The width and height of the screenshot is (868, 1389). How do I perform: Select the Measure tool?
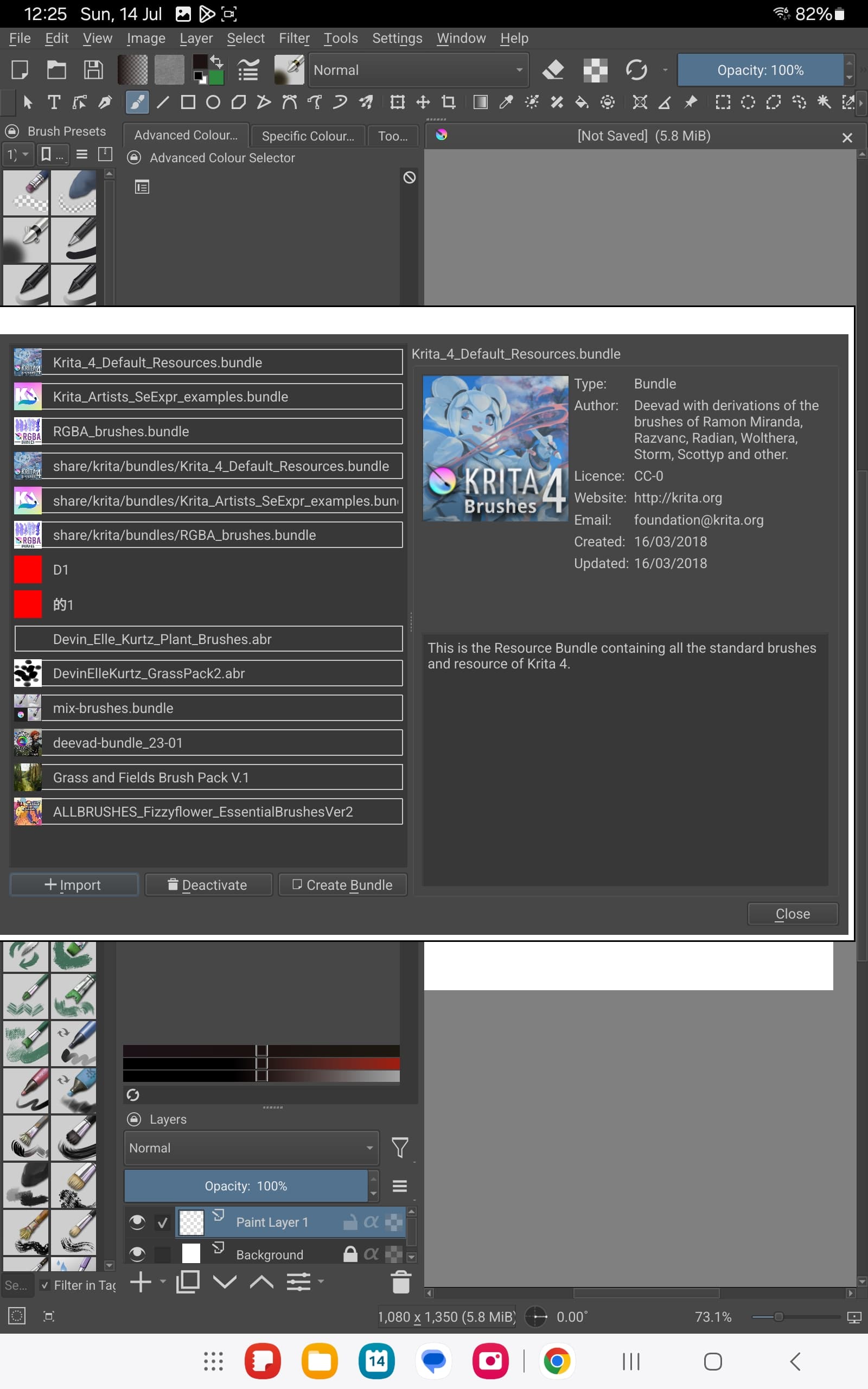point(665,102)
